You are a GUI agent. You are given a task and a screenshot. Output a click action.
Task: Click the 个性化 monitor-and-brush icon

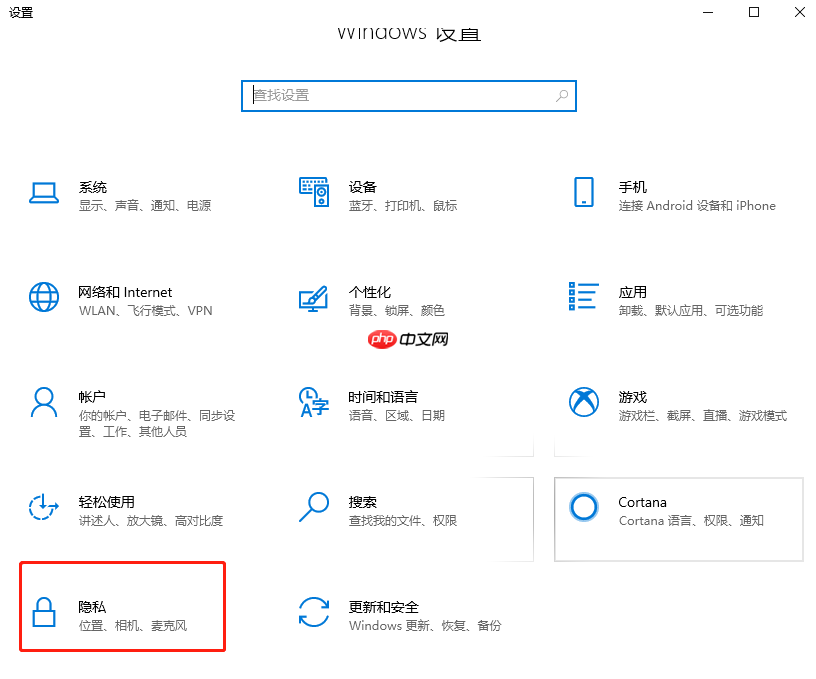(x=314, y=298)
